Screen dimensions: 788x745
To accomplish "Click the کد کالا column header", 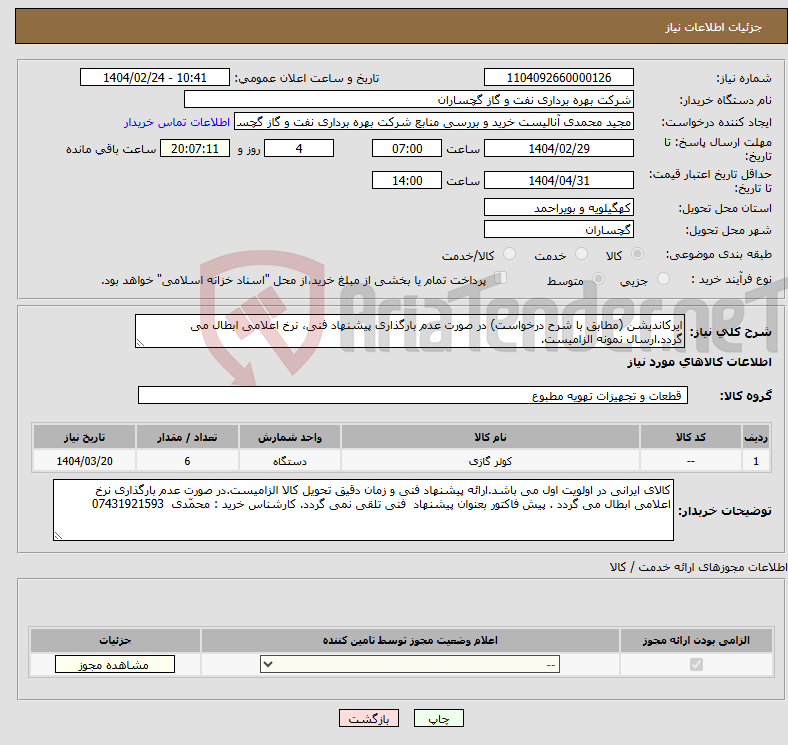I will pyautogui.click(x=691, y=437).
